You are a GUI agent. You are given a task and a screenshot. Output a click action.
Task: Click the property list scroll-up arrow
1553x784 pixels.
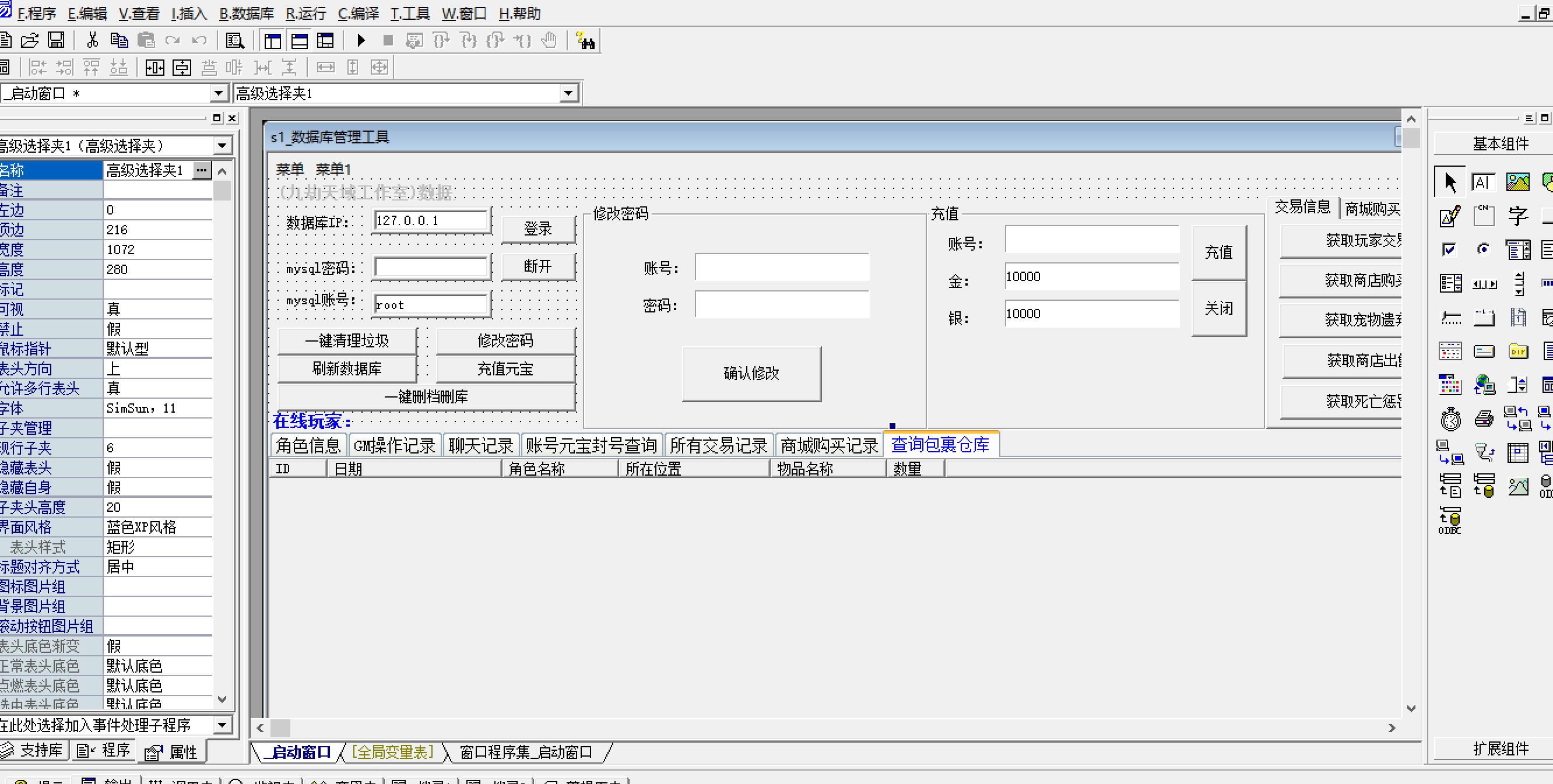pos(222,171)
